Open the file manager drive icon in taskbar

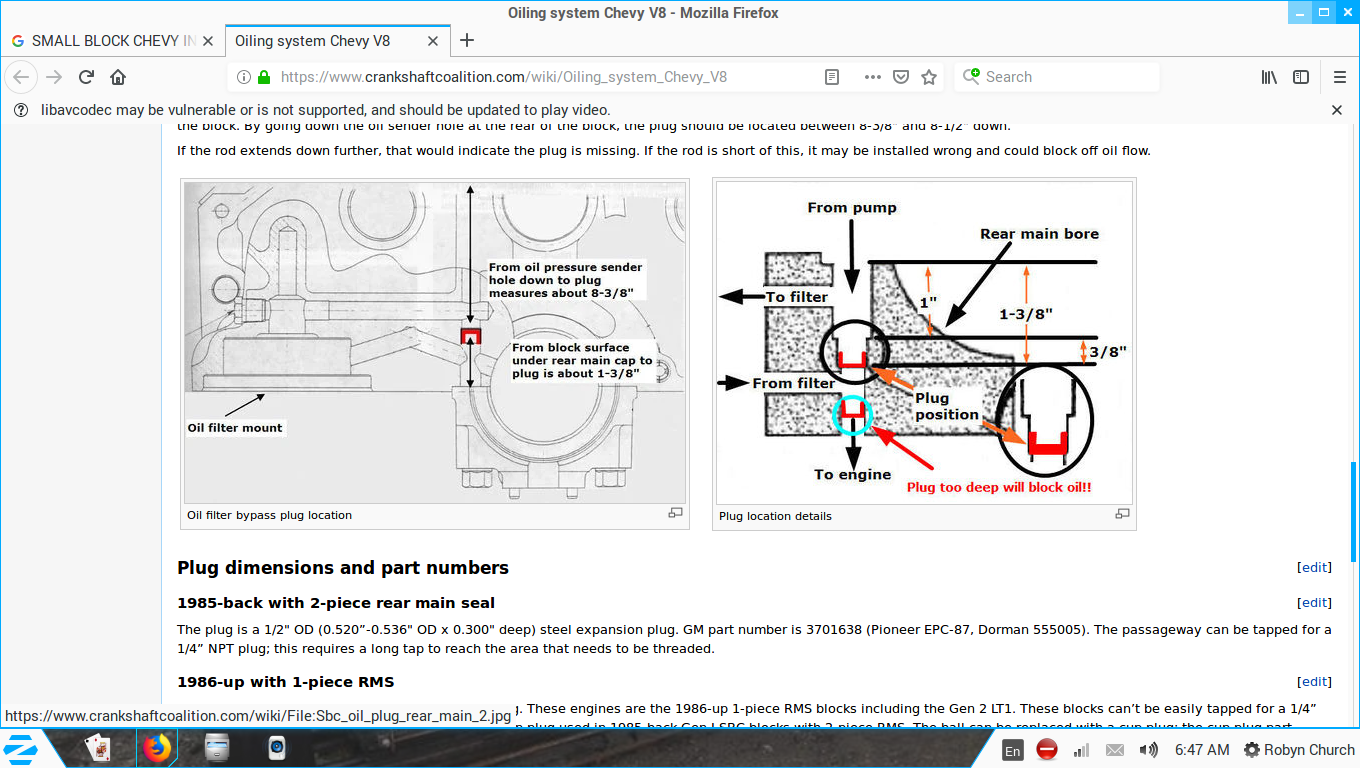pos(216,749)
